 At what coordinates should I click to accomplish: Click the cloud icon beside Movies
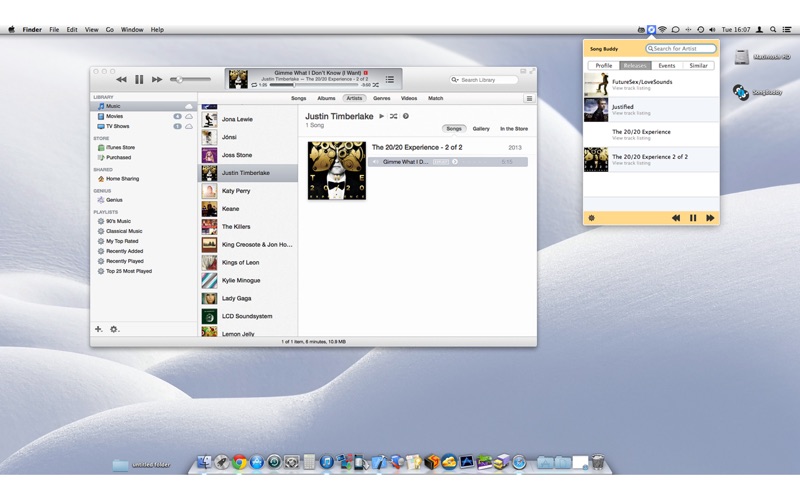point(189,116)
